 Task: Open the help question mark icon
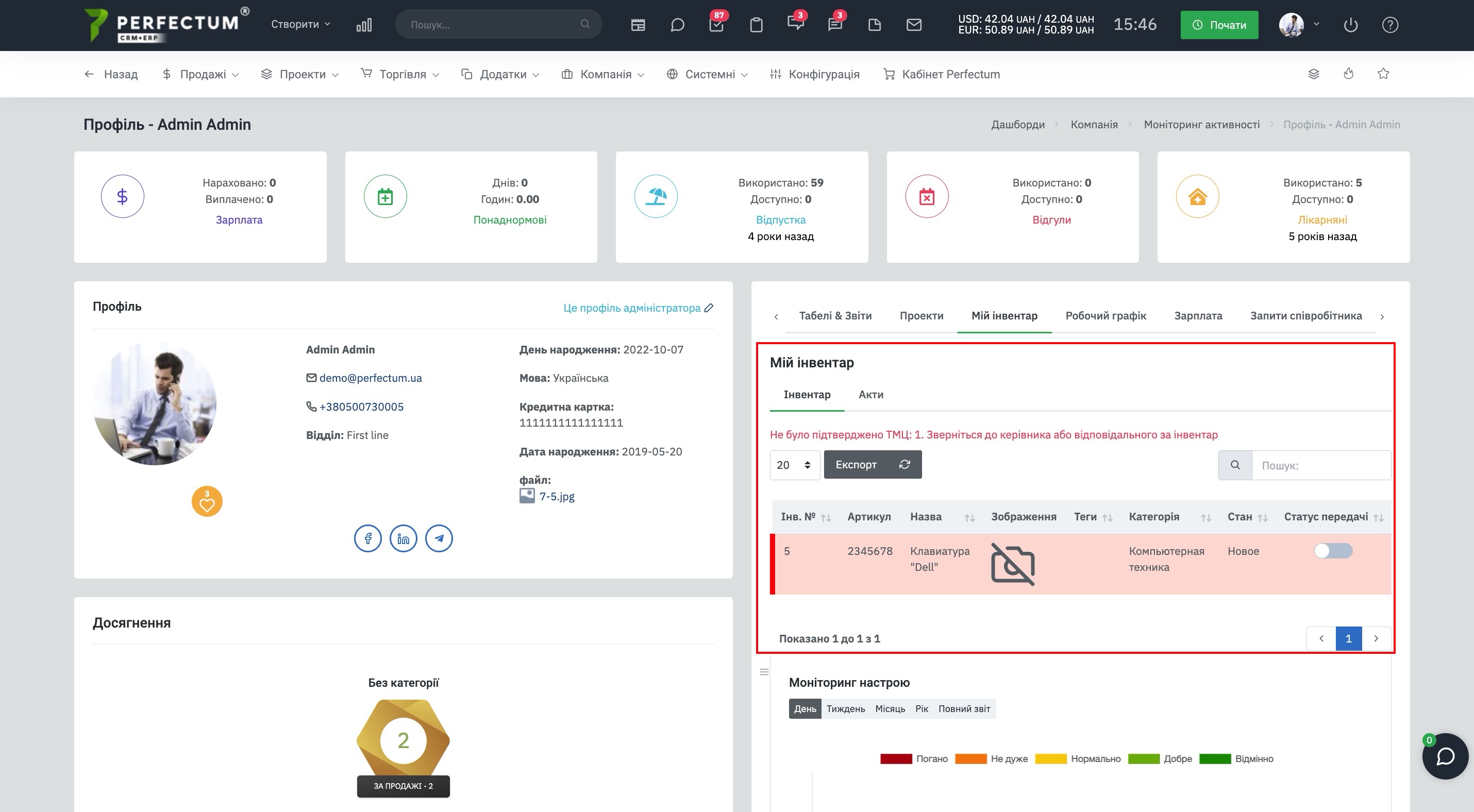(x=1390, y=25)
